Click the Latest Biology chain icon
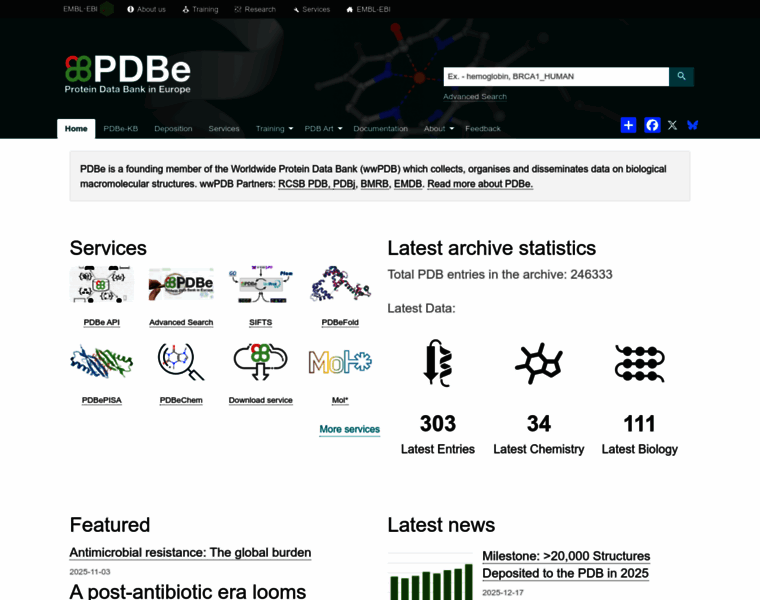Image resolution: width=760 pixels, height=600 pixels. click(639, 363)
